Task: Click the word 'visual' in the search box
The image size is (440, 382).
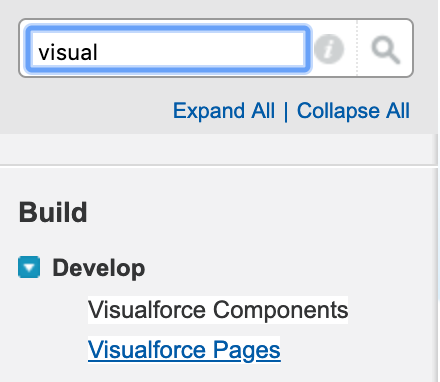Action: (x=68, y=52)
